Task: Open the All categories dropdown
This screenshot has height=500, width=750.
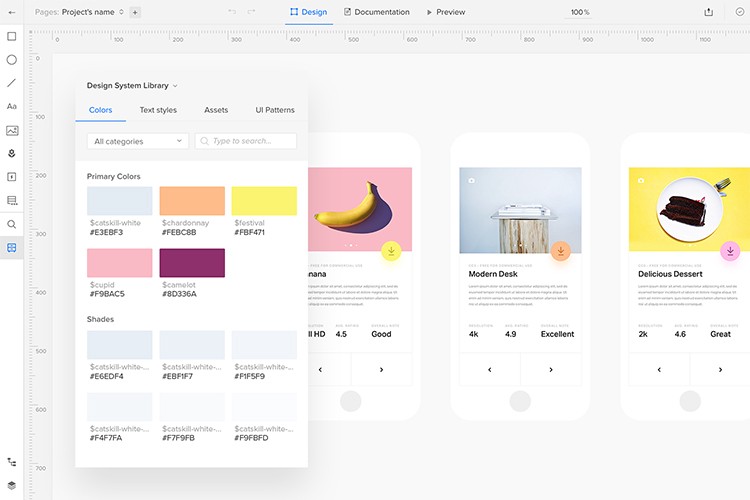Action: [x=138, y=141]
